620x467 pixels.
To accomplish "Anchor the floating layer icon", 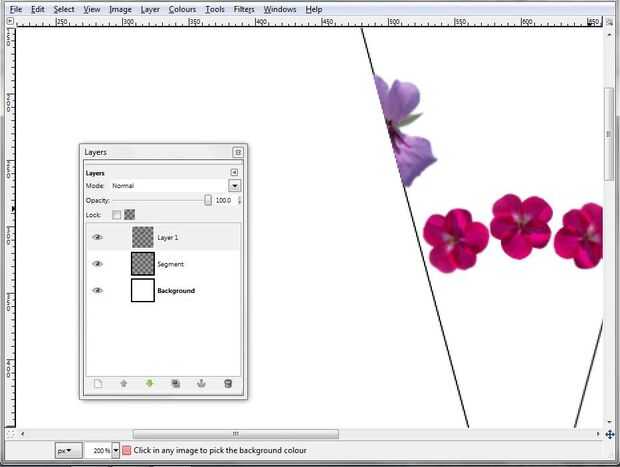I will [201, 384].
